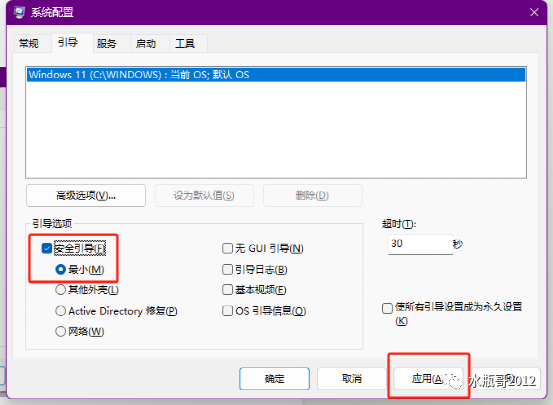Select the 其他外壳(L) radio option
Image resolution: width=553 pixels, height=405 pixels.
point(61,290)
